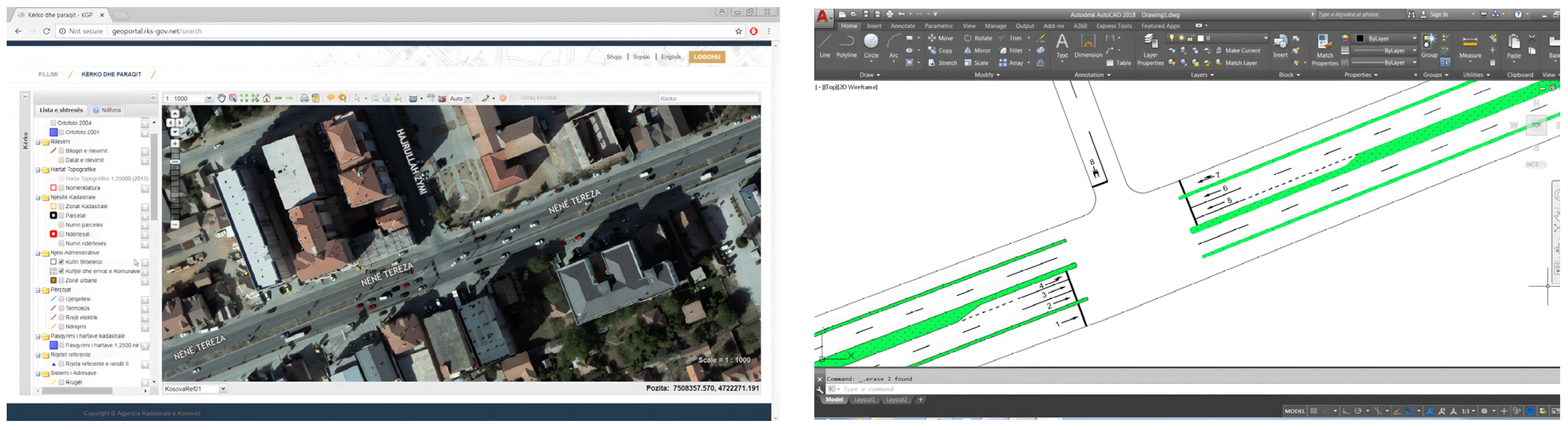Screen dimensions: 1568x430
Task: Open the KosovaRef01 coordinate system dropdown
Action: 223,389
